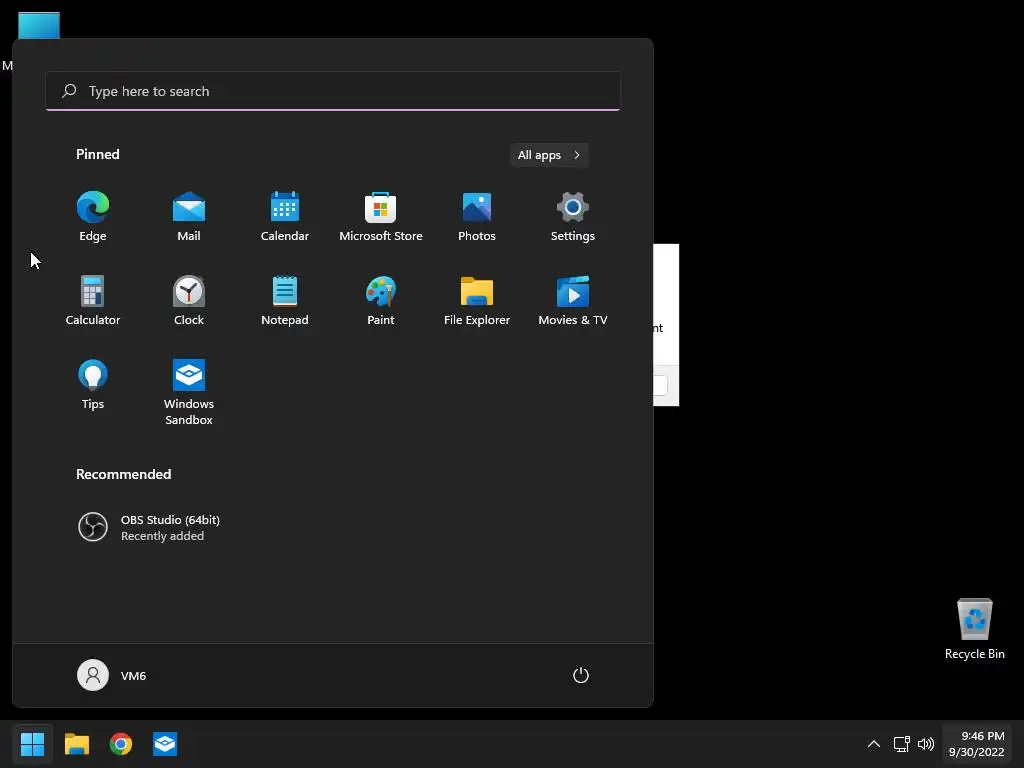This screenshot has height=768, width=1024.
Task: Open the Calculator app
Action: 93,300
